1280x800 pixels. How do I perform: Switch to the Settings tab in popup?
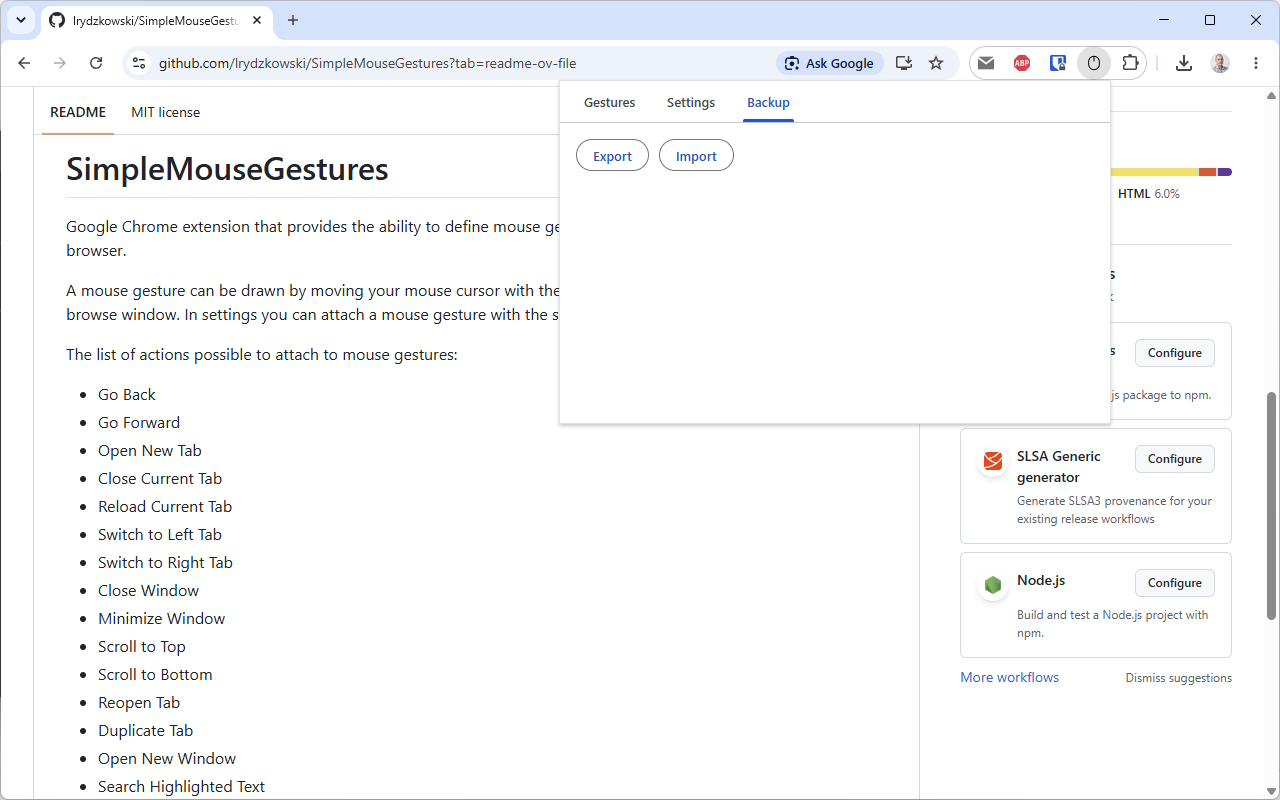(691, 103)
